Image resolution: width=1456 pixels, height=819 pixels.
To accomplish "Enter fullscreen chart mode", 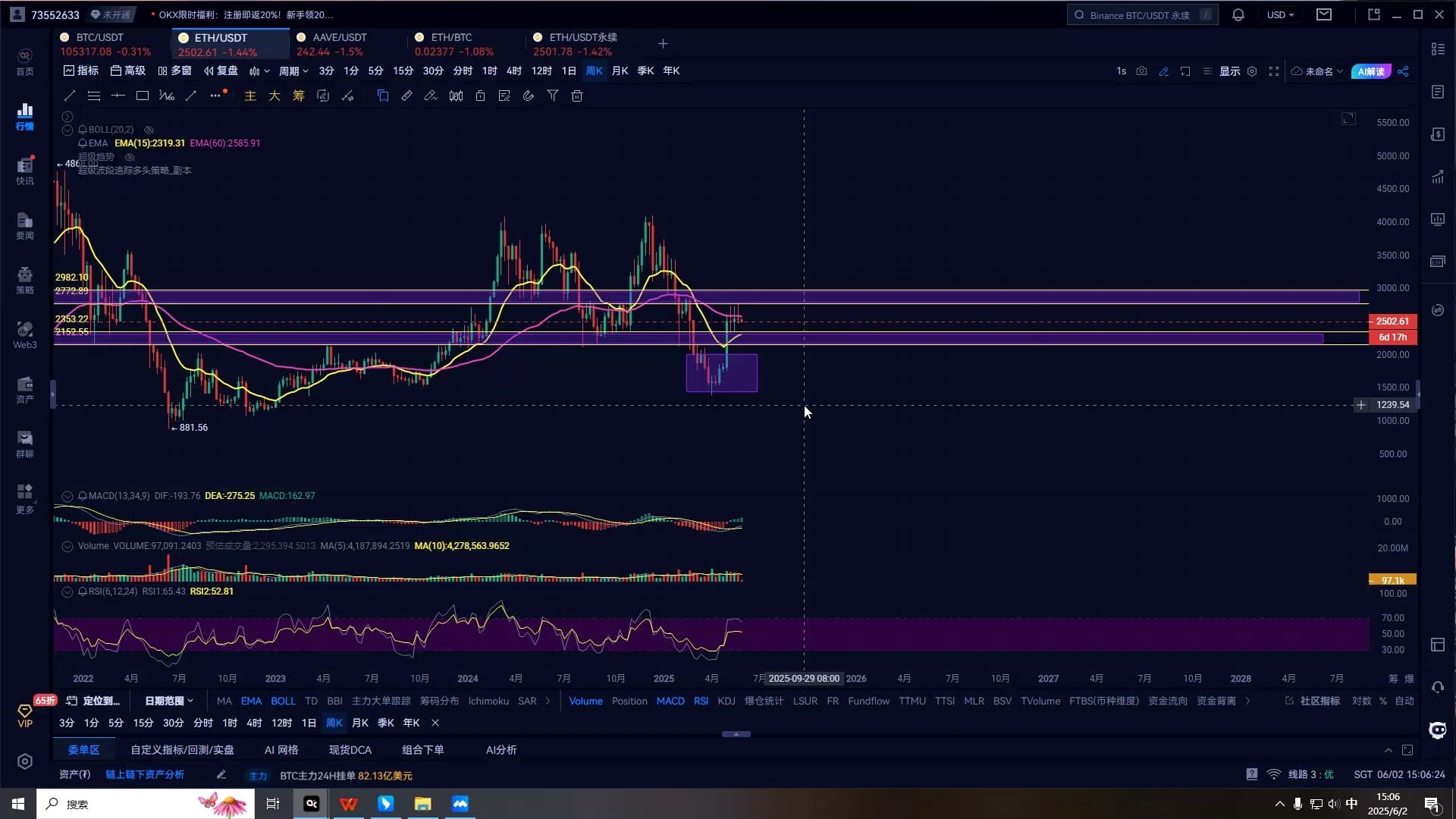I will click(x=1274, y=71).
